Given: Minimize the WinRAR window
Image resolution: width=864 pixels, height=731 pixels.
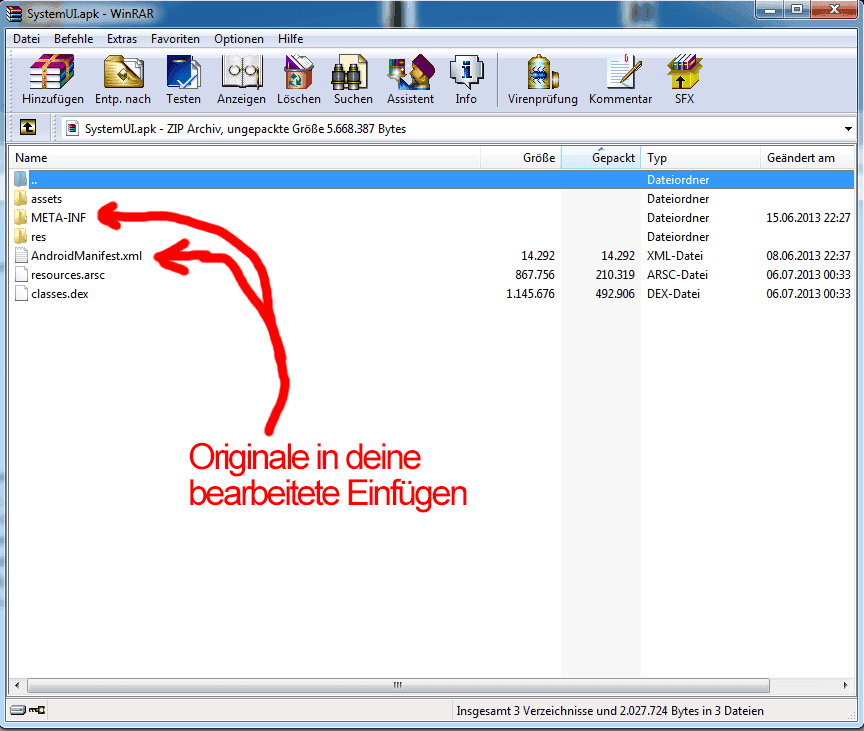Looking at the screenshot, I should tap(770, 9).
